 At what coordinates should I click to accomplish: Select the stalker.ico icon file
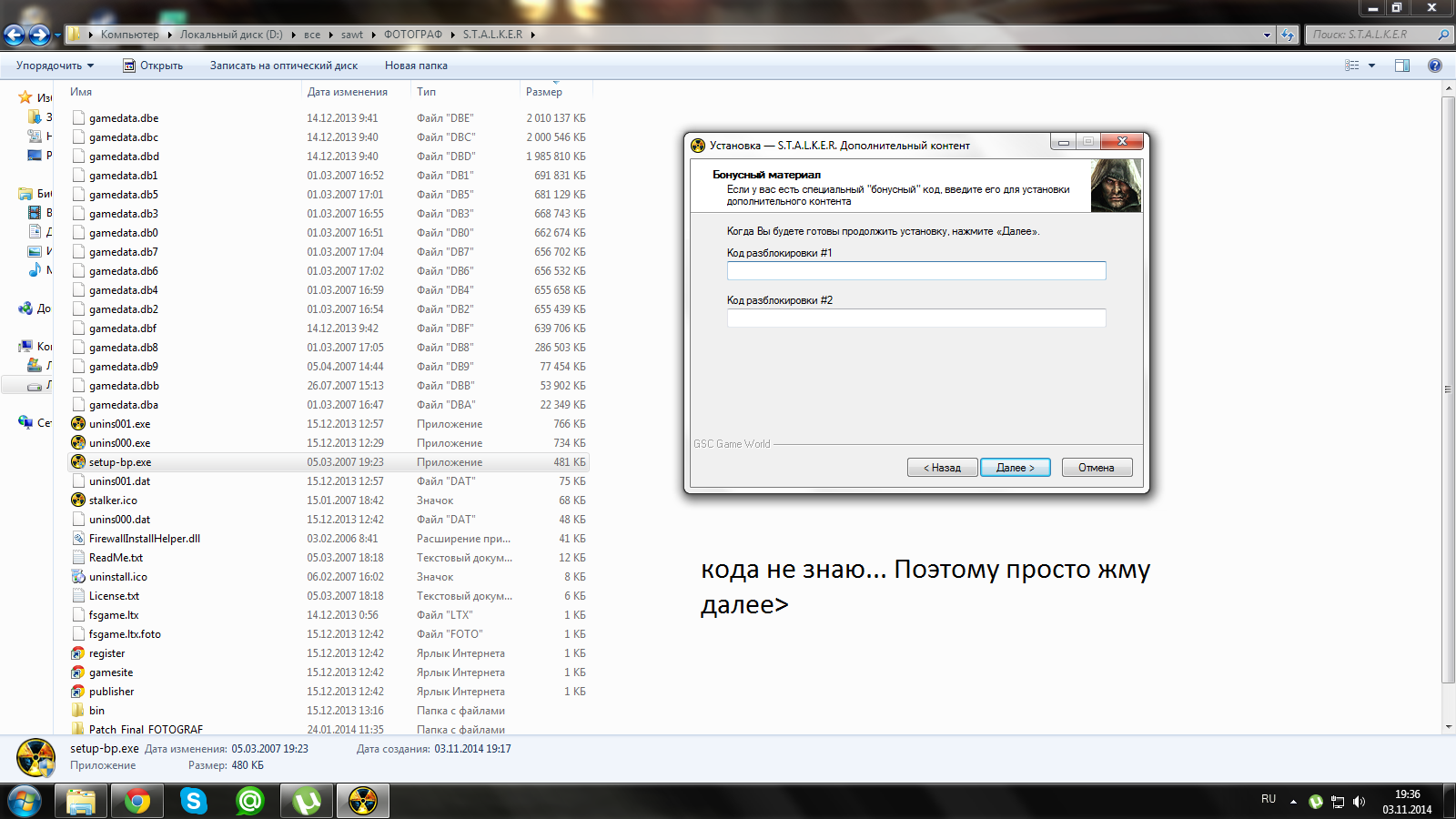click(78, 500)
